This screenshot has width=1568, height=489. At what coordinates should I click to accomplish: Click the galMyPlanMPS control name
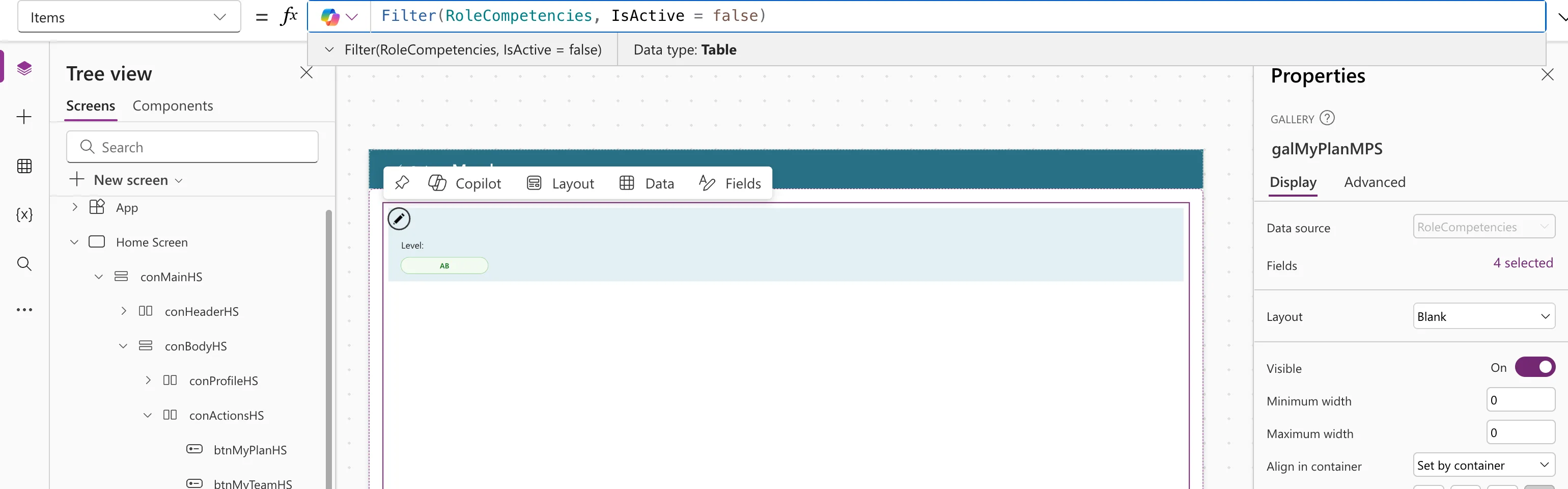1327,149
